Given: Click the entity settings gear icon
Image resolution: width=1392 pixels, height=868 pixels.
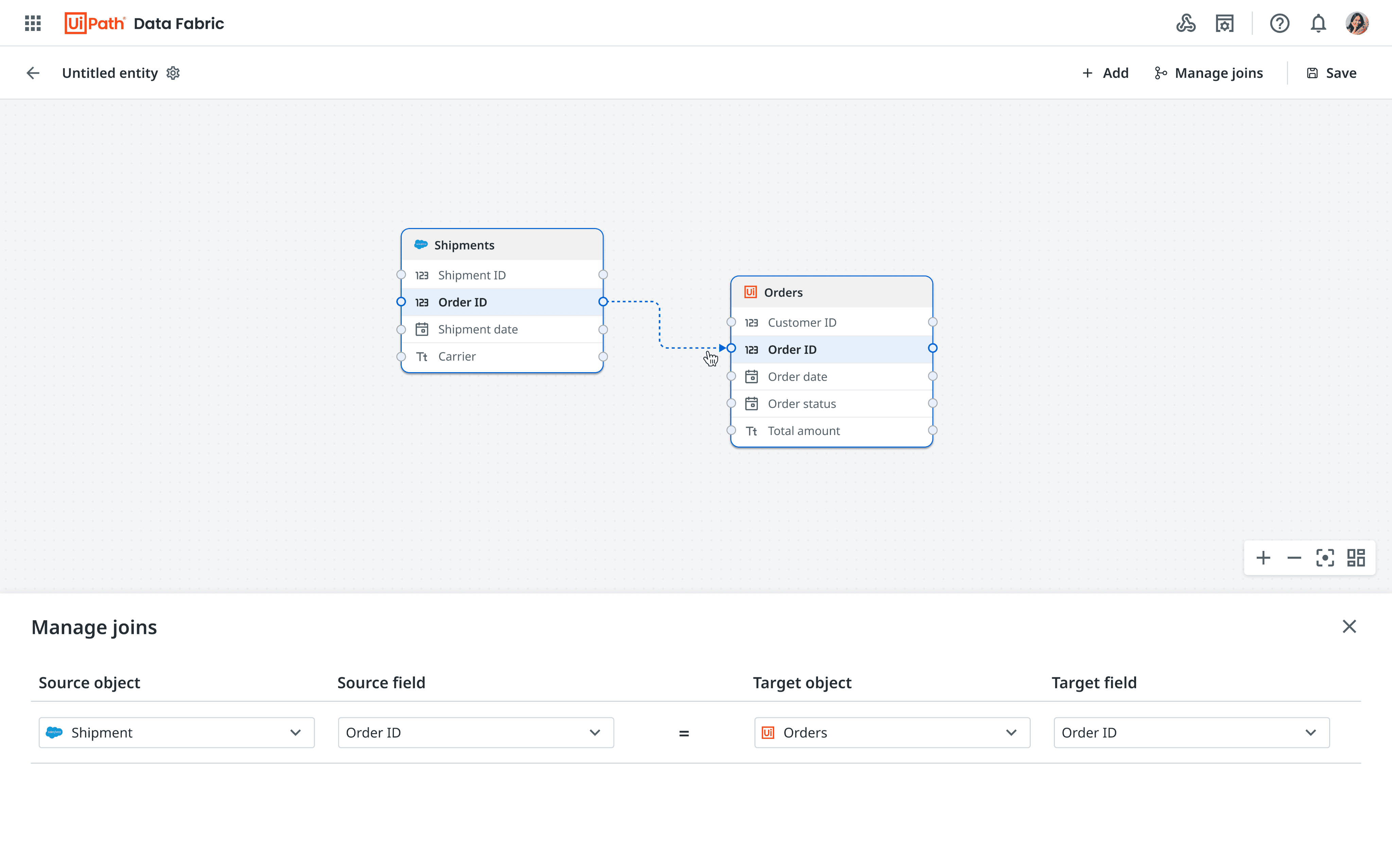Looking at the screenshot, I should coord(173,73).
